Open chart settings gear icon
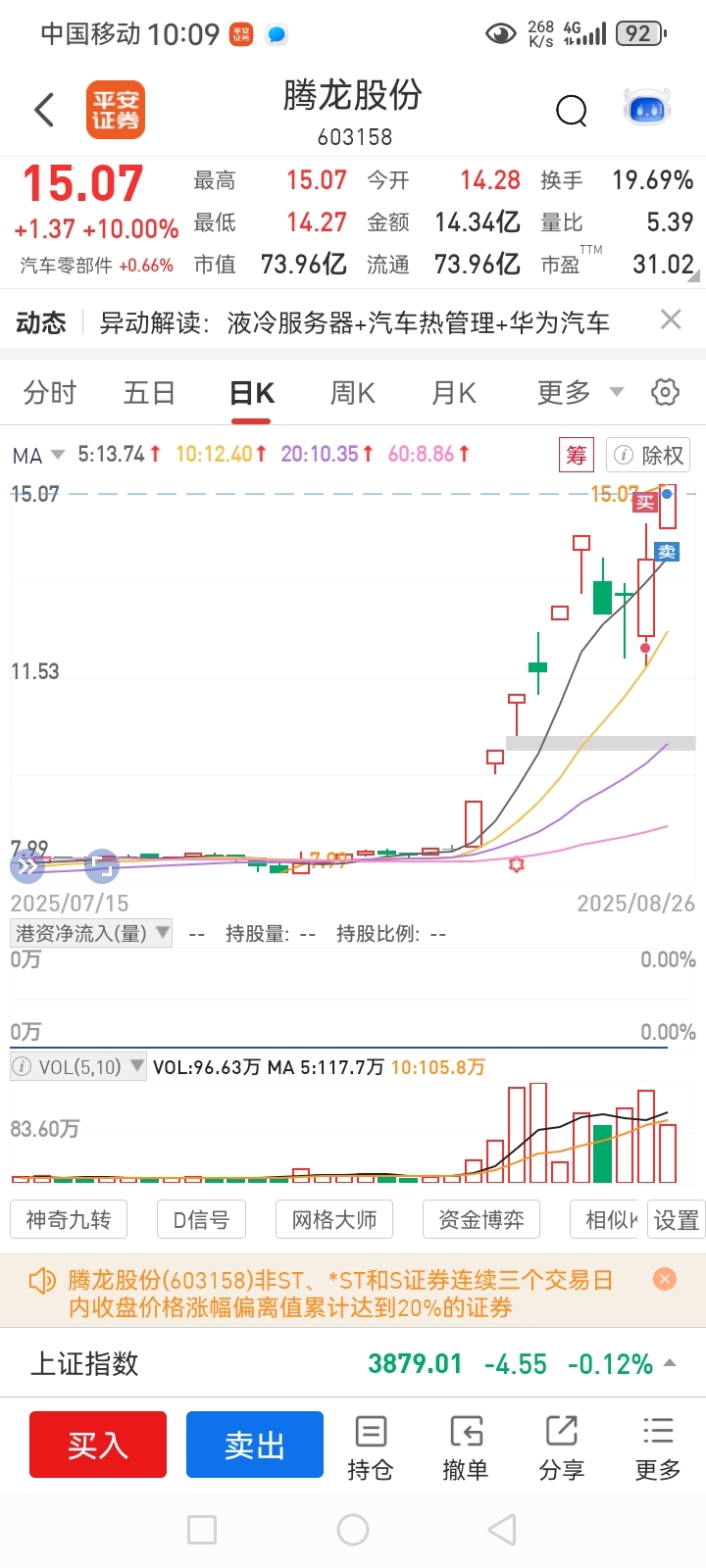Screen dimensions: 706x1568 (665, 392)
